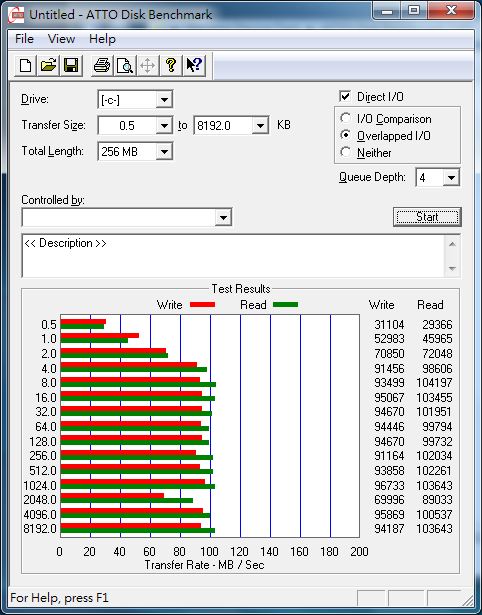Click the Description scrollbar down arrow
Viewport: 482px width, 615px height.
[x=452, y=268]
